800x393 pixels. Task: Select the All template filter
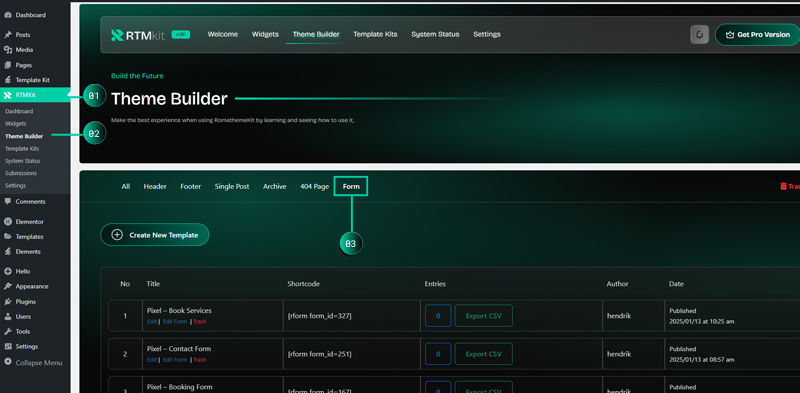tap(126, 187)
